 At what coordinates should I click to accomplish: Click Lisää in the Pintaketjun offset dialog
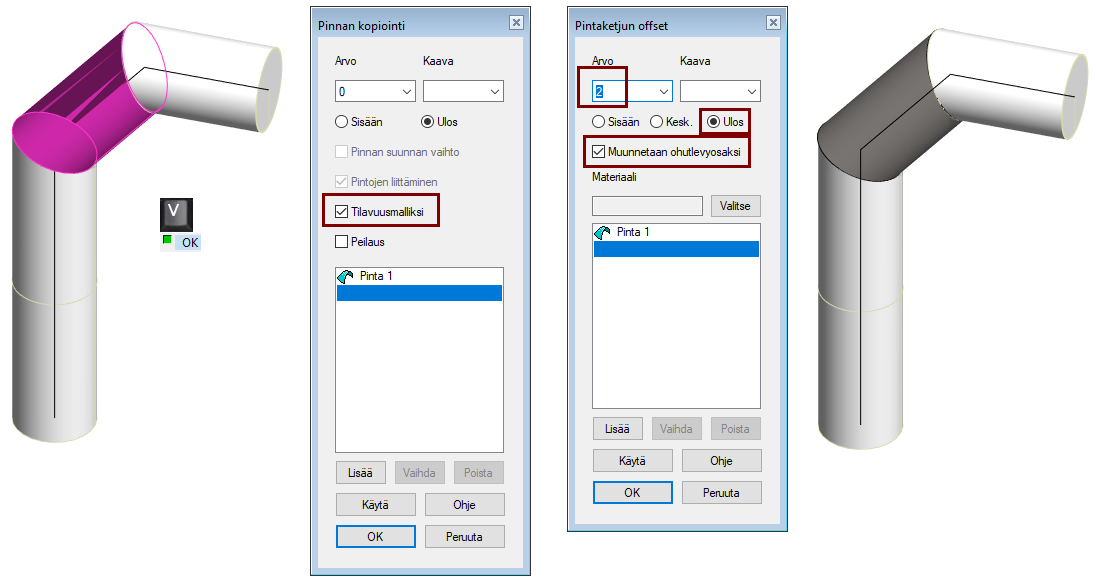point(617,428)
